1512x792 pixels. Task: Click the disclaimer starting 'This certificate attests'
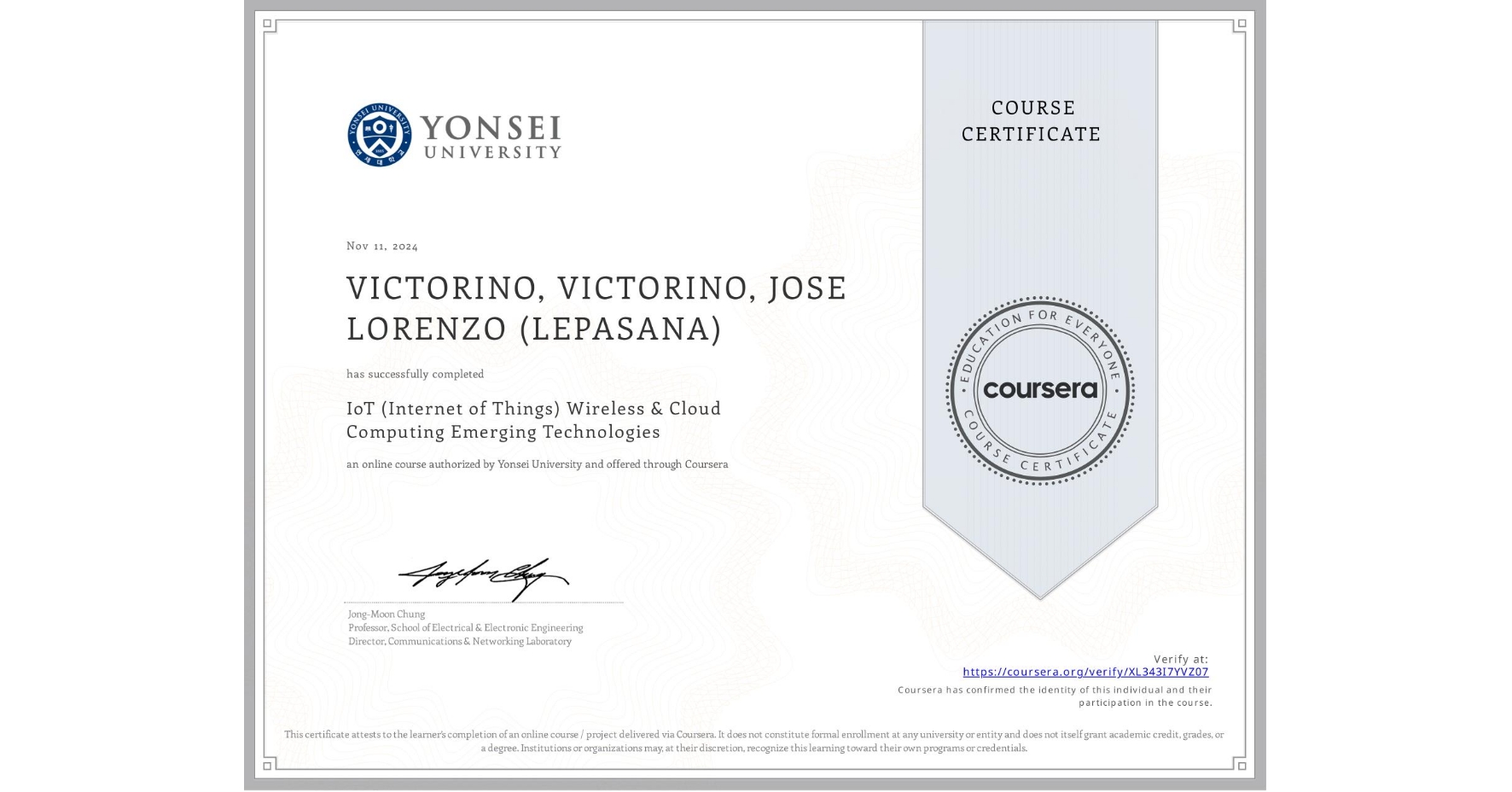tap(754, 742)
